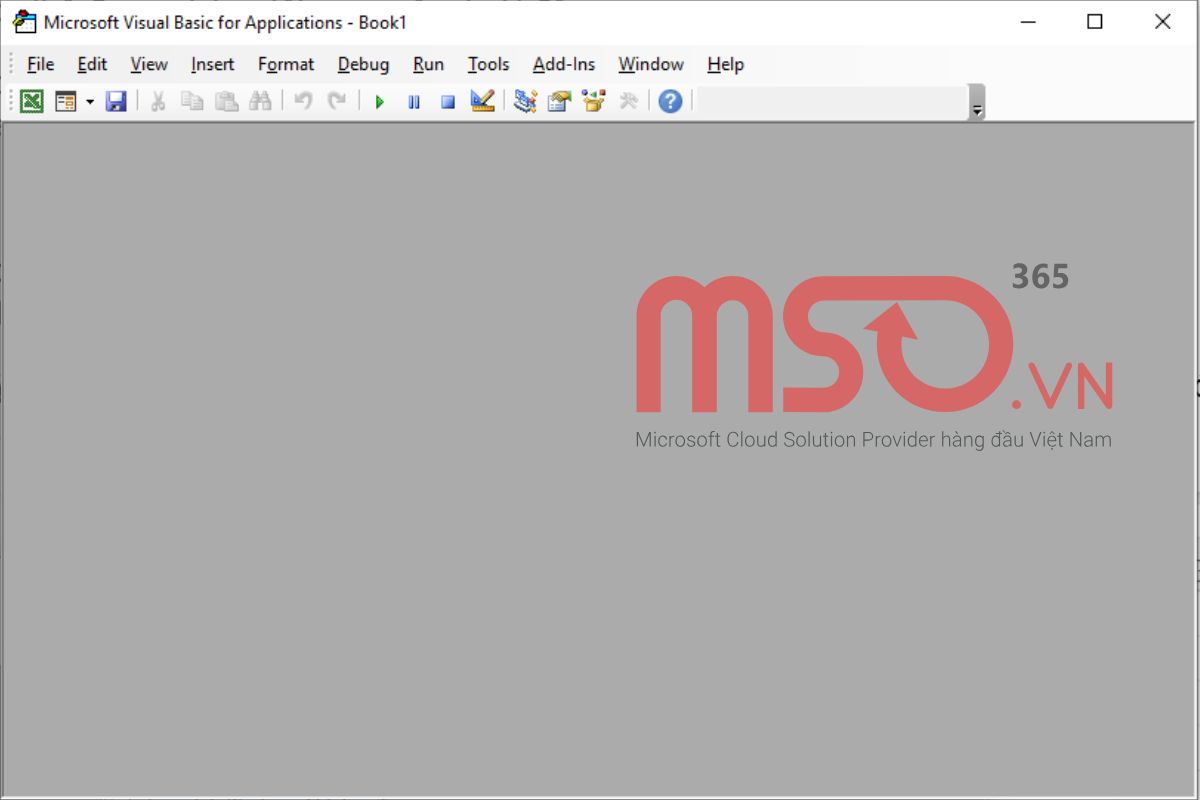Click the Break pause icon

click(414, 101)
